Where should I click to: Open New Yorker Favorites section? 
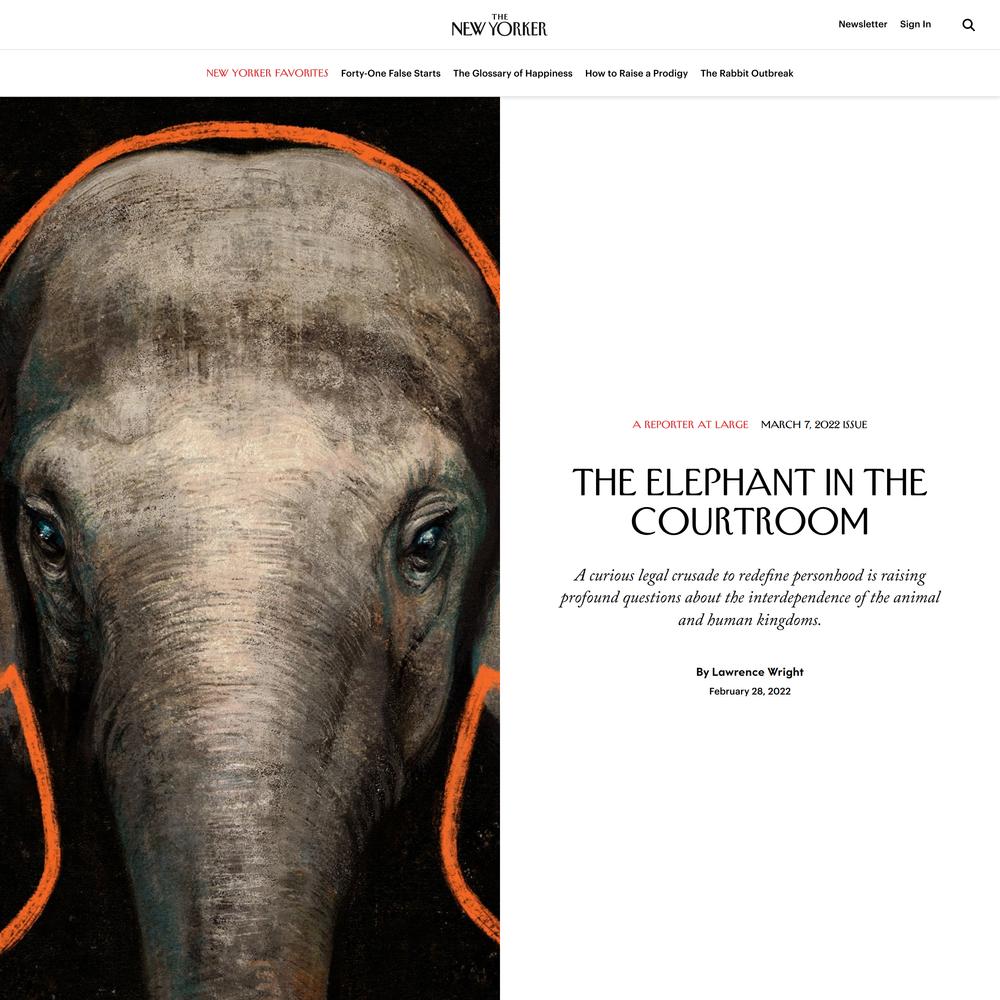(267, 73)
